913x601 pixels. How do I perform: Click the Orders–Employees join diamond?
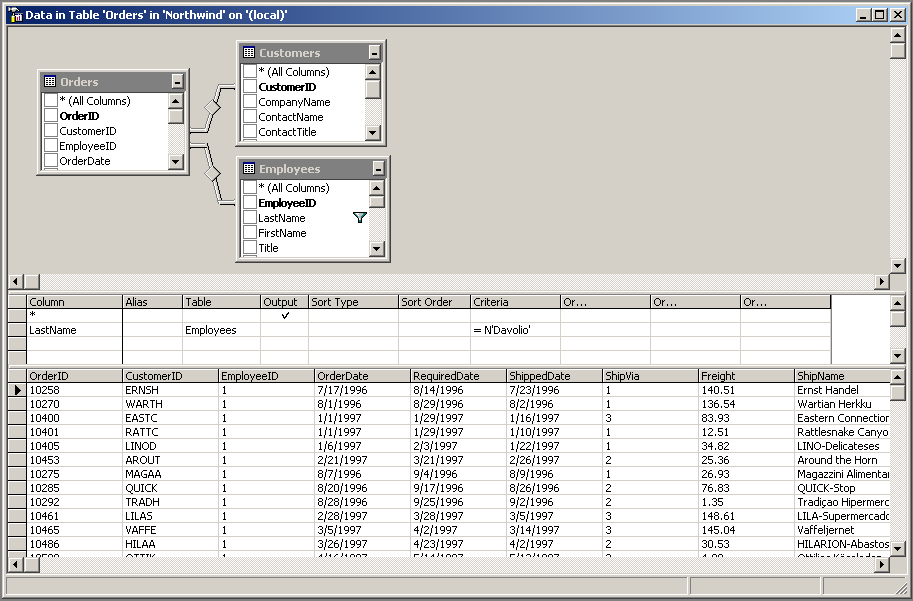[212, 174]
